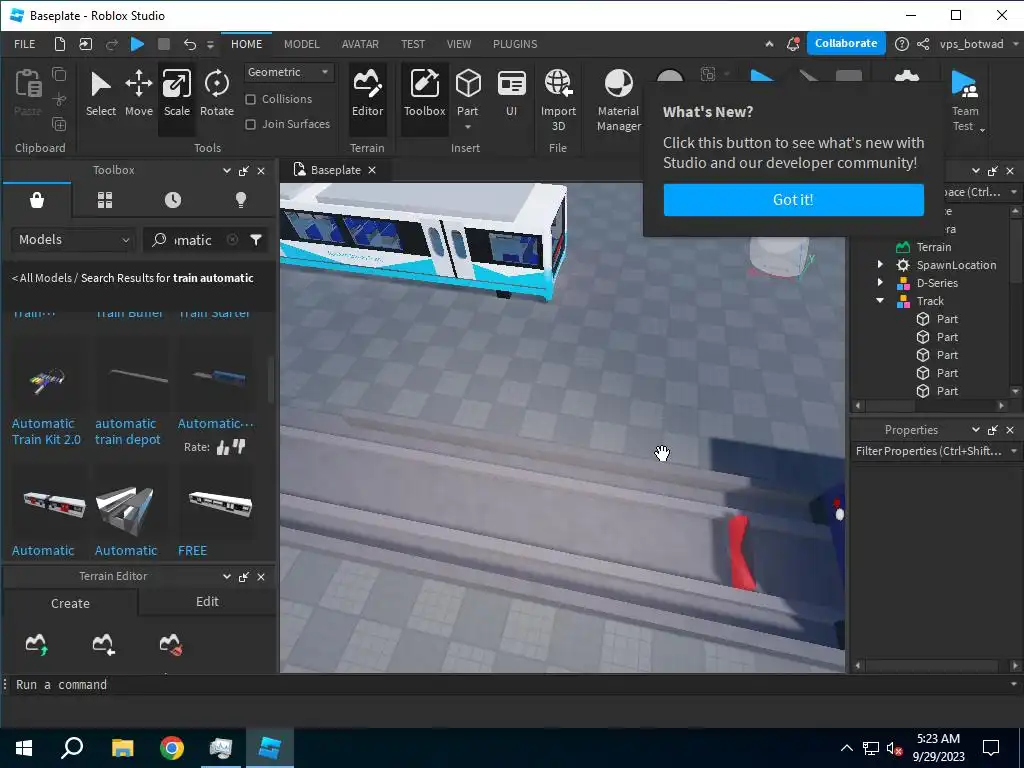Choose the Rotate tool

pos(216,93)
